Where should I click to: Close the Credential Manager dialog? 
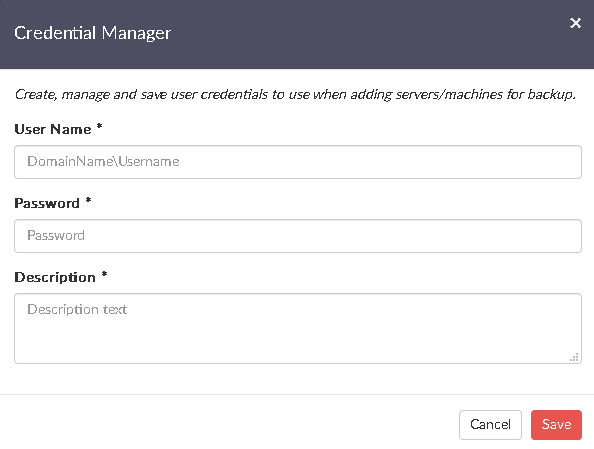coord(575,23)
